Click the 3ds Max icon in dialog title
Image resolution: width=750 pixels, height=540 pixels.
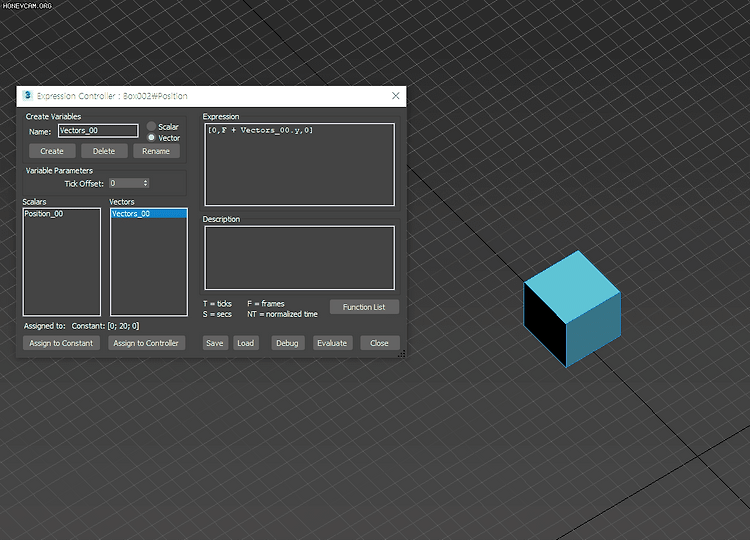tap(27, 95)
